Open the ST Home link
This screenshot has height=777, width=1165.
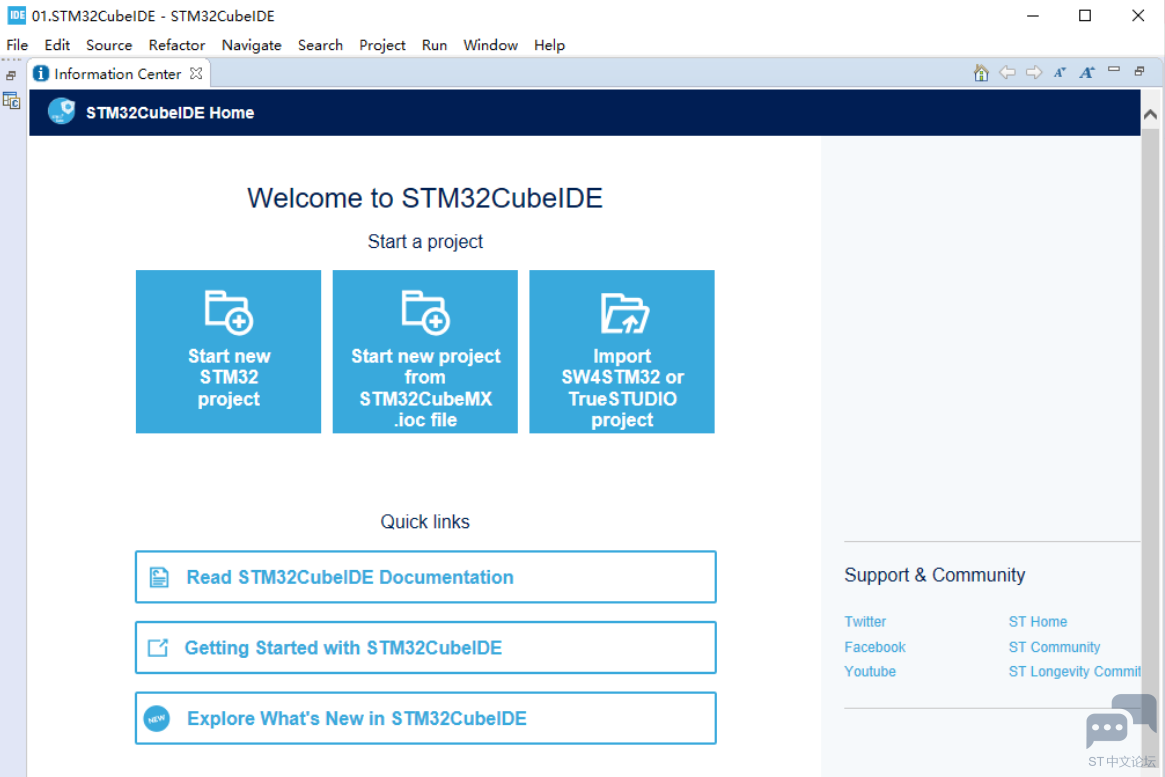click(1038, 622)
